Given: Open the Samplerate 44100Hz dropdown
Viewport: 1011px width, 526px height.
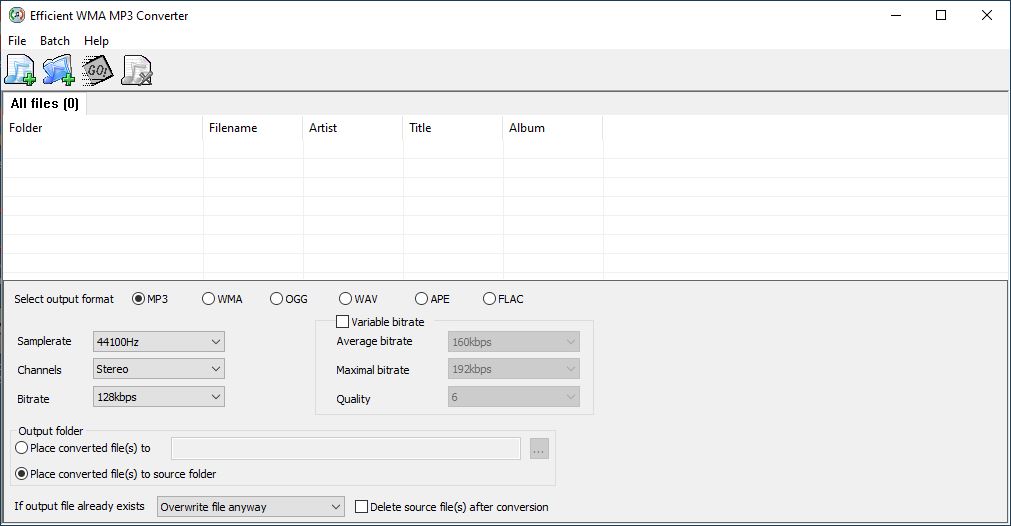Looking at the screenshot, I should point(159,342).
